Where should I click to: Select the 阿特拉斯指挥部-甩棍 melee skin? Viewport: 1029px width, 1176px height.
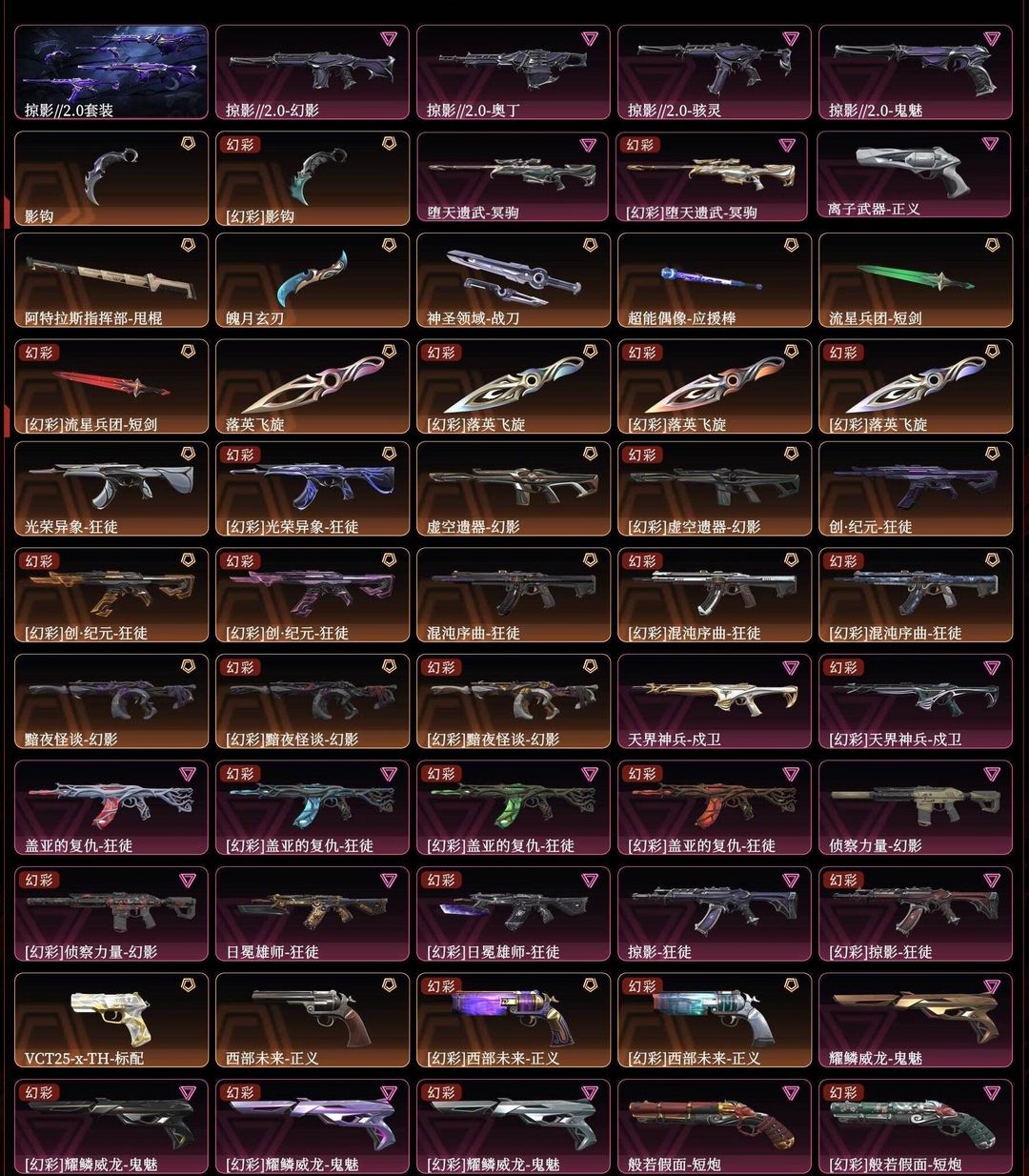pyautogui.click(x=111, y=280)
